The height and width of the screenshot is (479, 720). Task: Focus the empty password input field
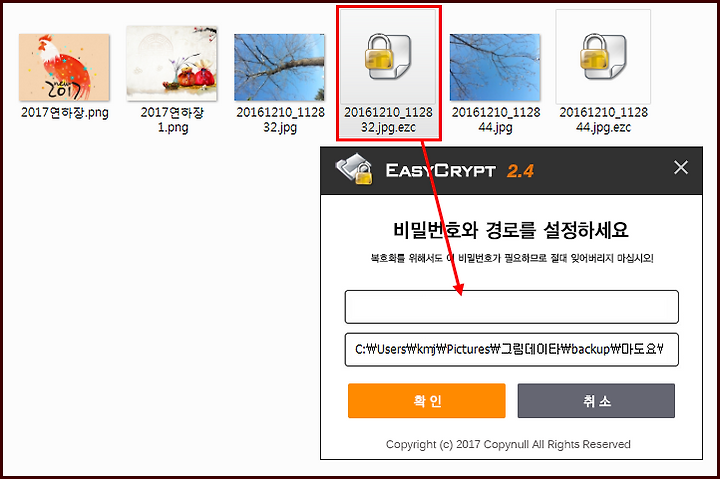tap(512, 307)
